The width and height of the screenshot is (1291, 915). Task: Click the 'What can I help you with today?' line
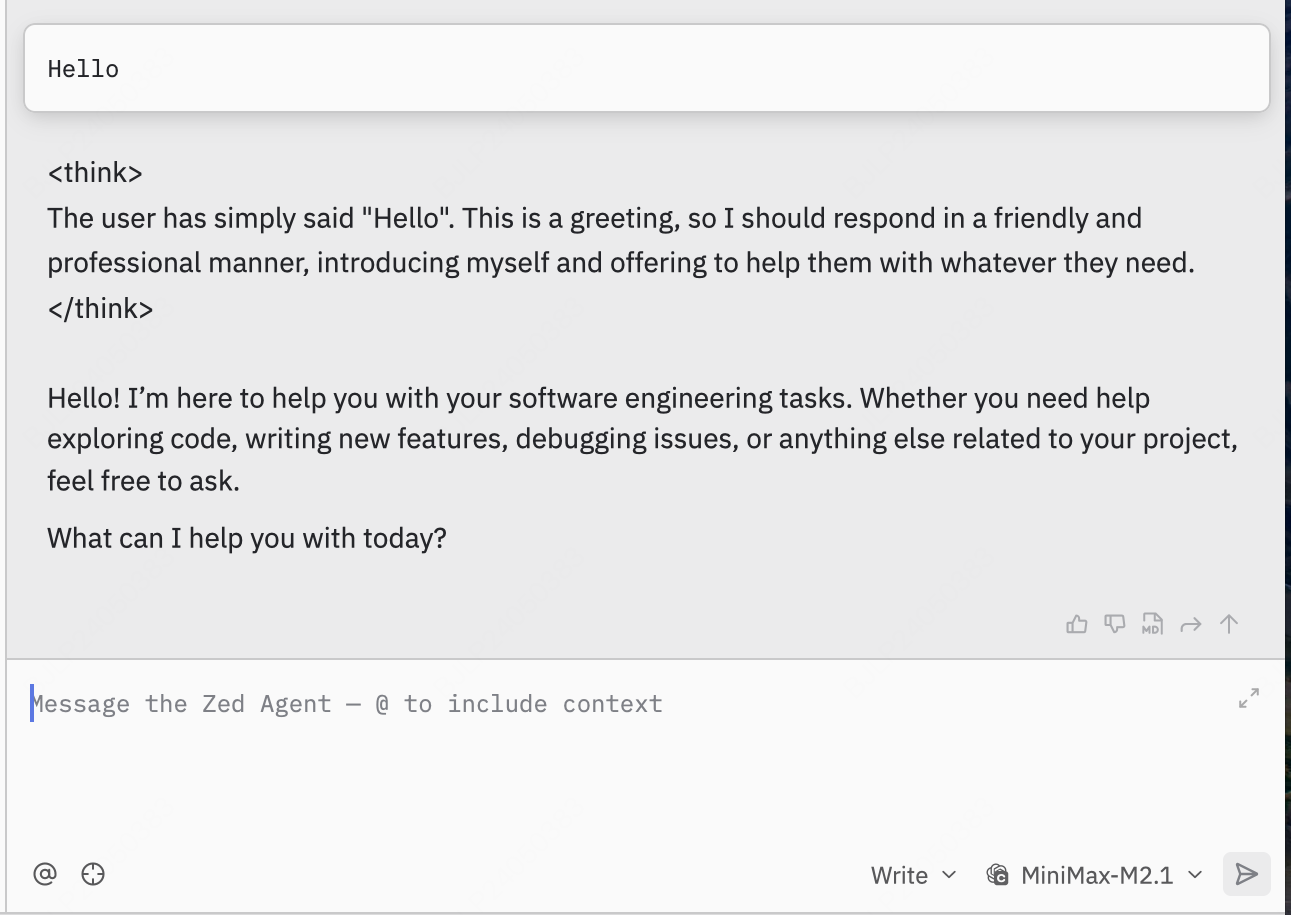tap(246, 538)
